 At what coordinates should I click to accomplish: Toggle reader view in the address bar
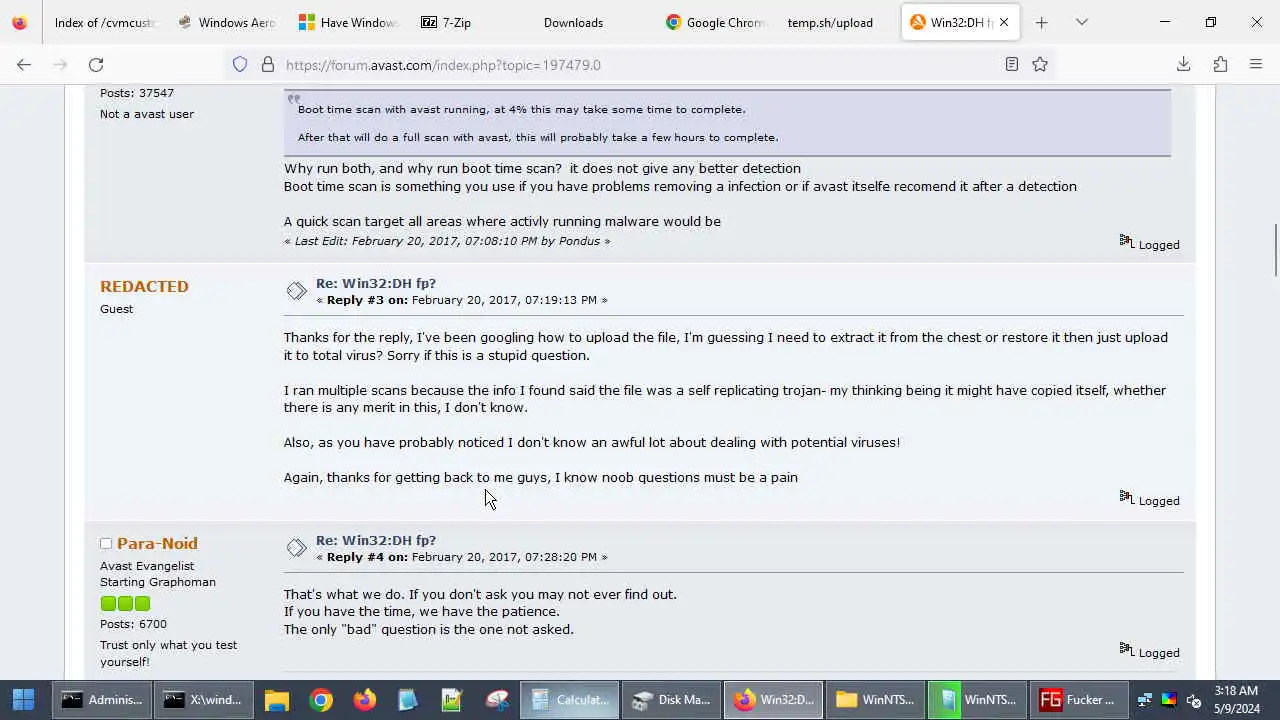pos(1012,65)
